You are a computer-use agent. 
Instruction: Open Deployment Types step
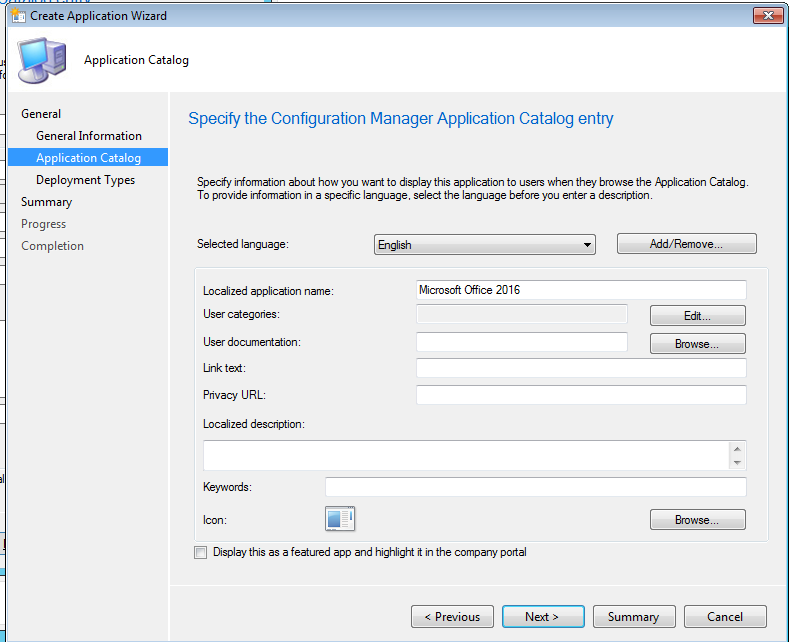[x=85, y=180]
